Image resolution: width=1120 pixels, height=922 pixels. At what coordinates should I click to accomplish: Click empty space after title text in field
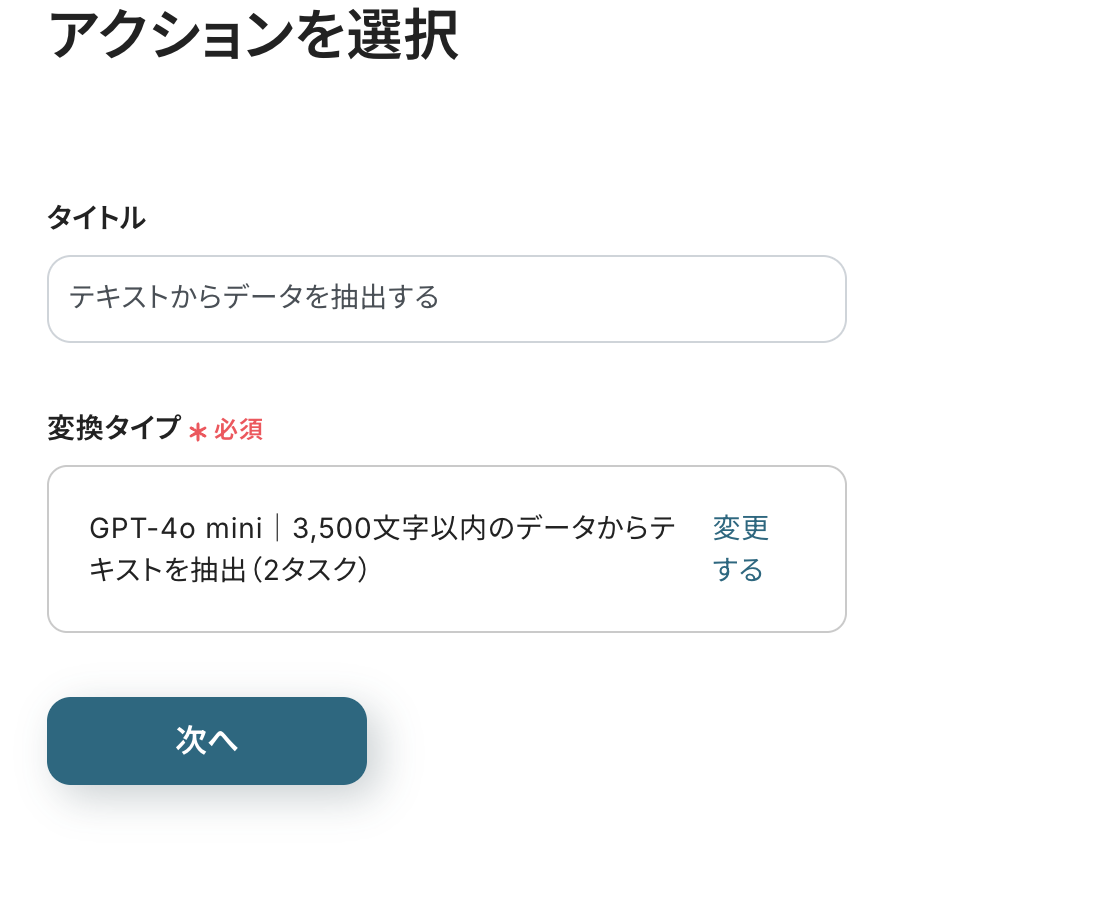640,299
